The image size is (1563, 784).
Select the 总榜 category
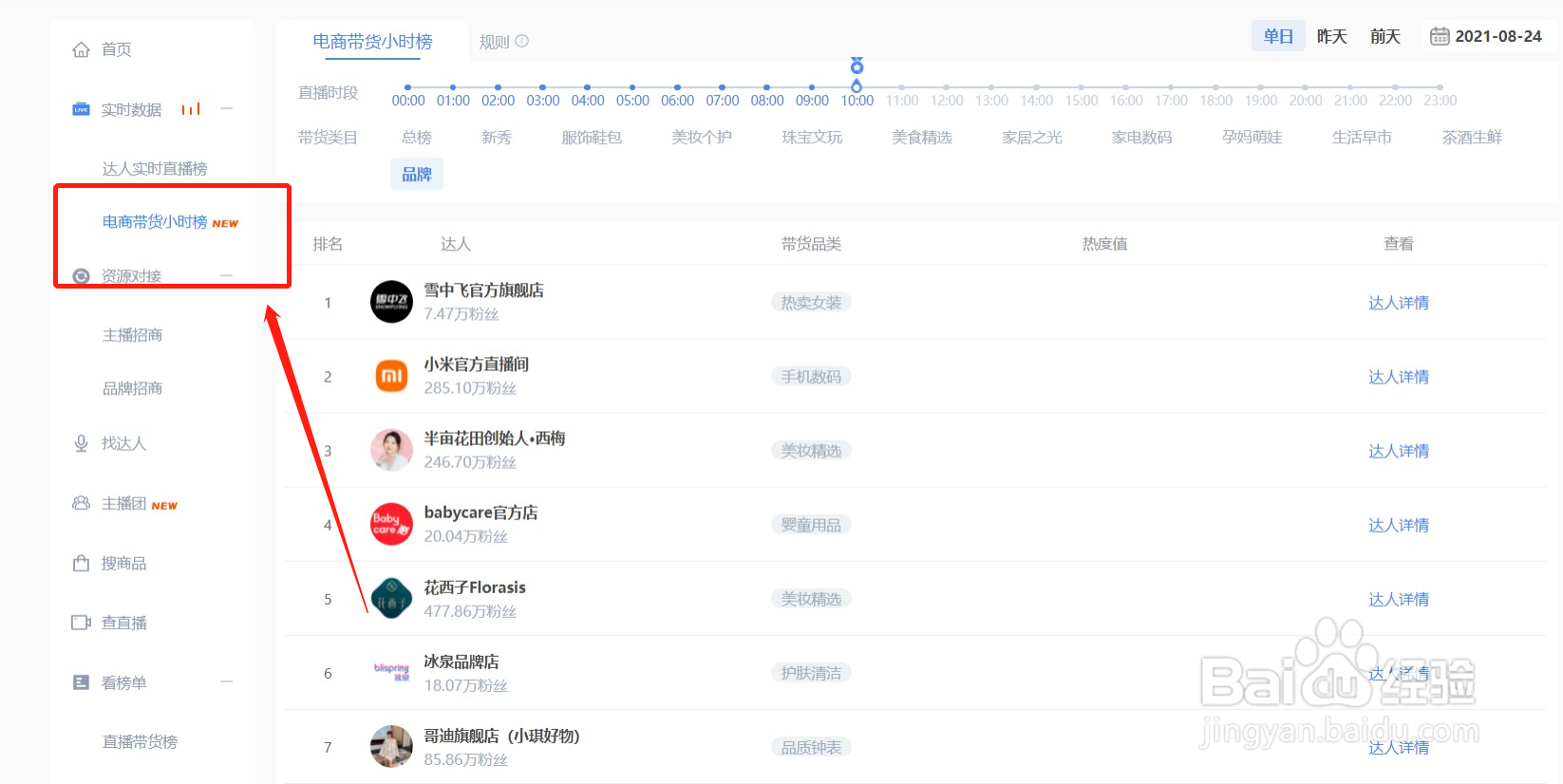coord(417,137)
